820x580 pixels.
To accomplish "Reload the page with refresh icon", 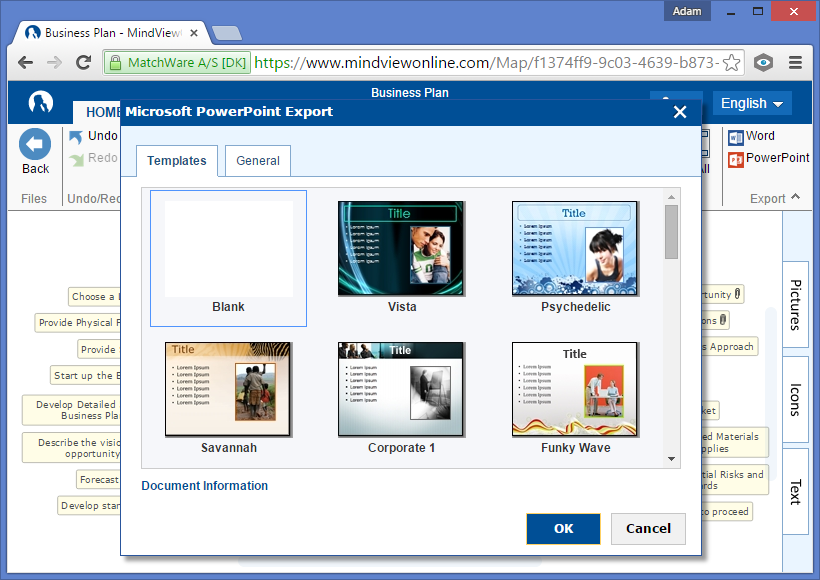I will 84,63.
